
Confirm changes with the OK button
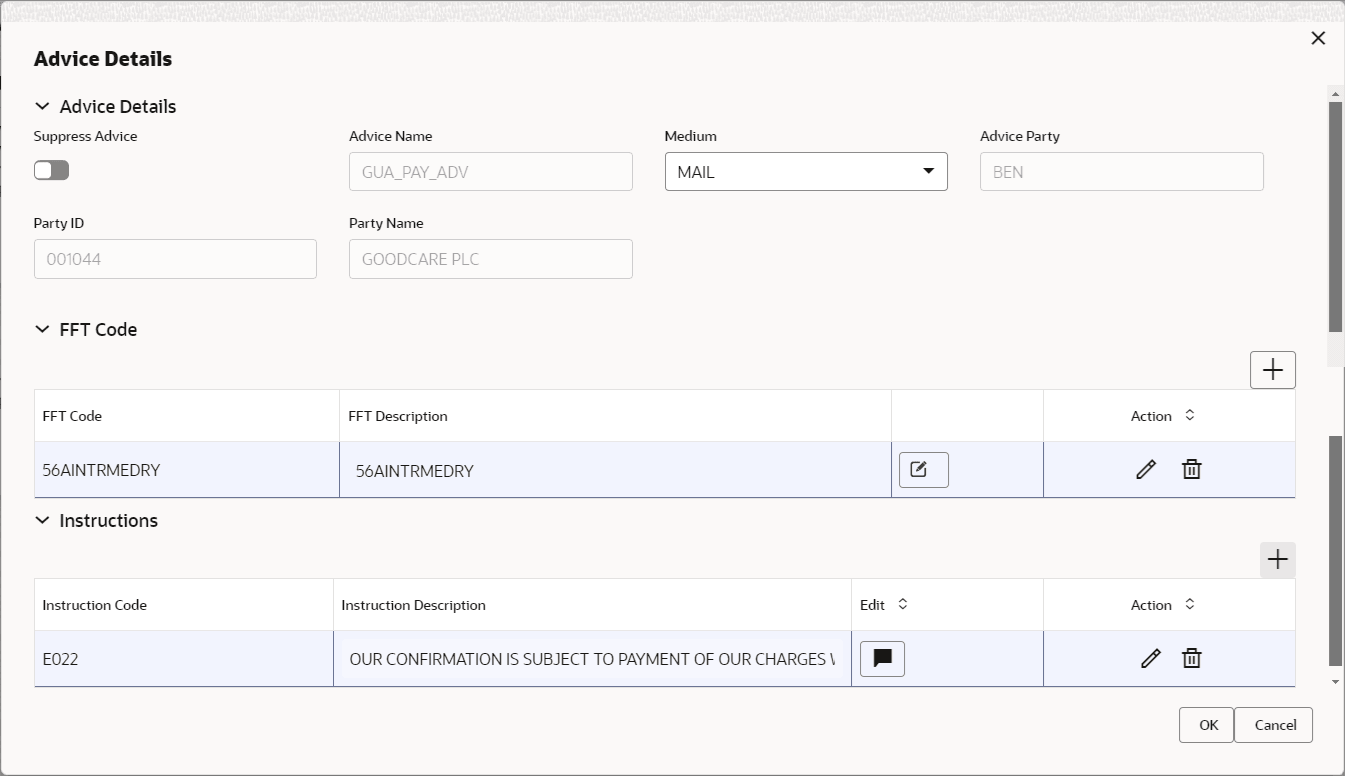tap(1206, 725)
